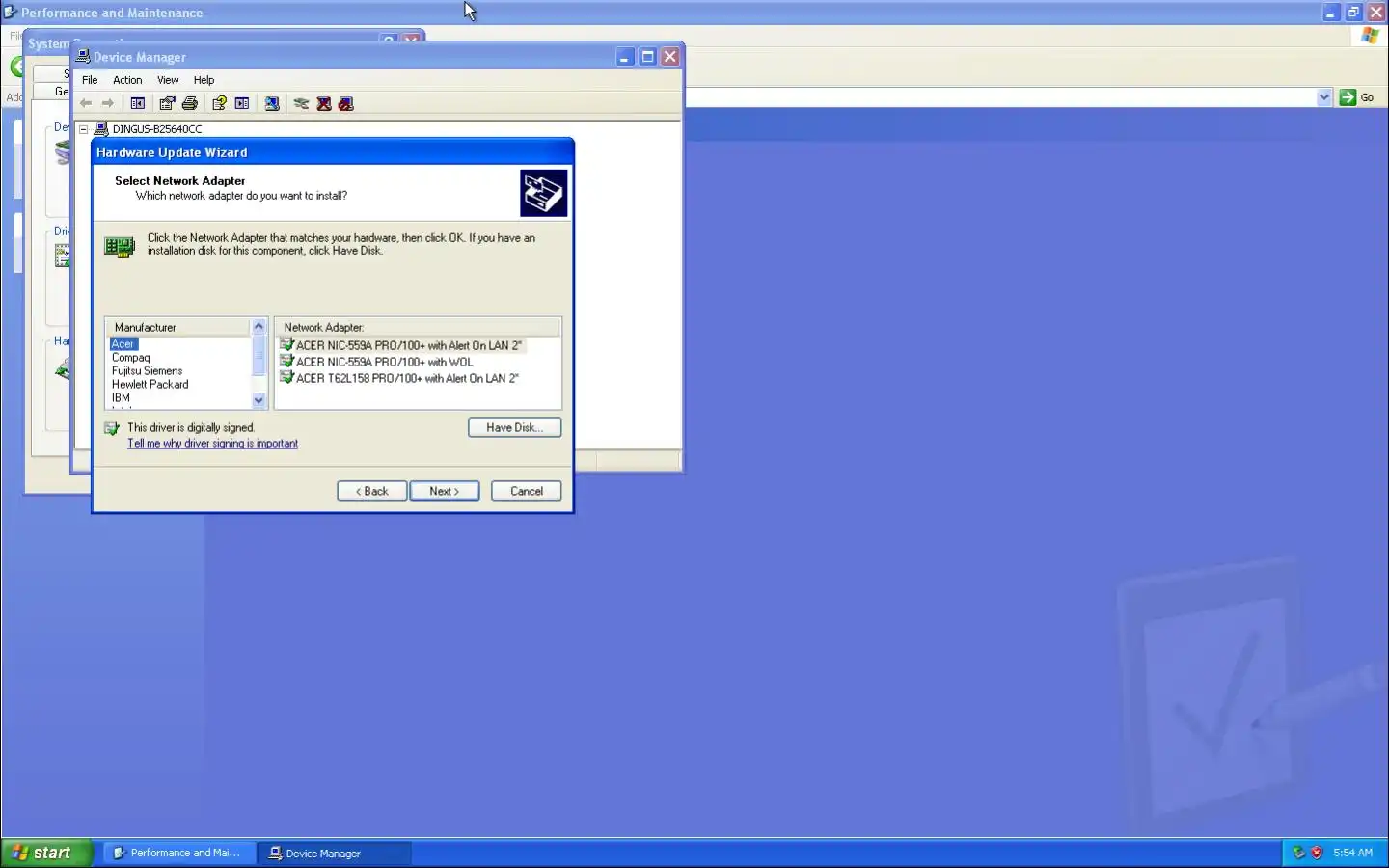This screenshot has width=1389, height=868.
Task: Open the View menu in Device Manager
Action: tap(168, 80)
